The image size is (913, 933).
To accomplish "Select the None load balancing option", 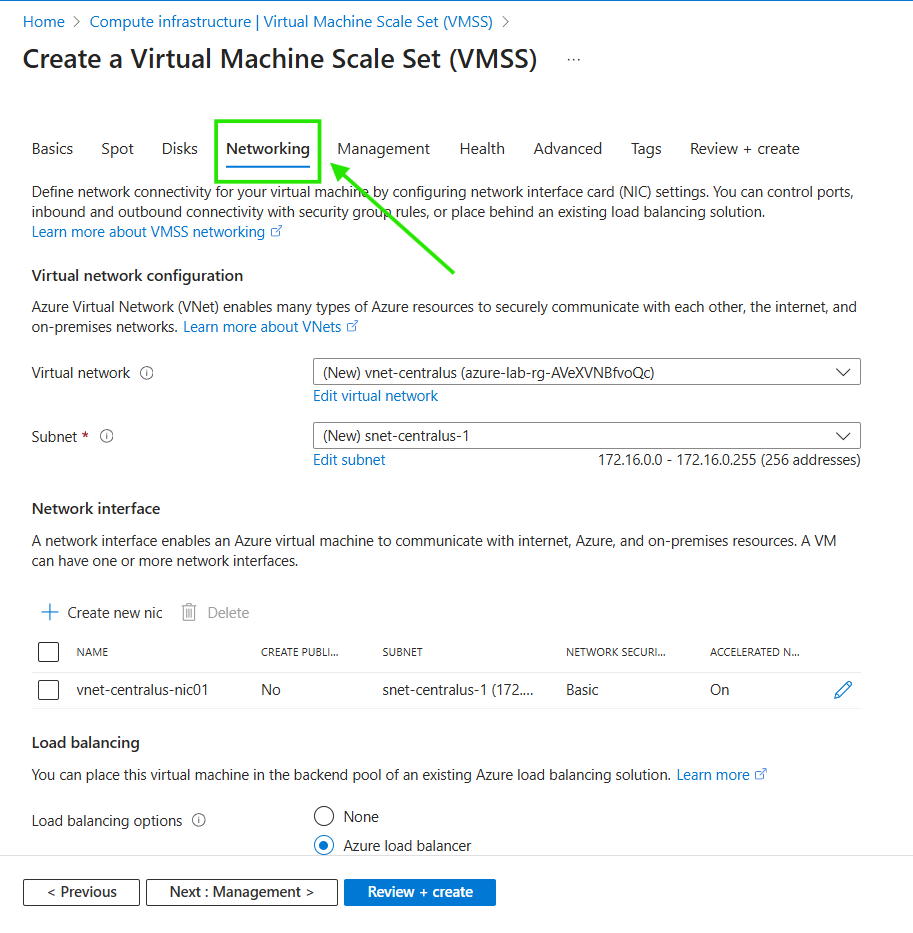I will tap(324, 816).
